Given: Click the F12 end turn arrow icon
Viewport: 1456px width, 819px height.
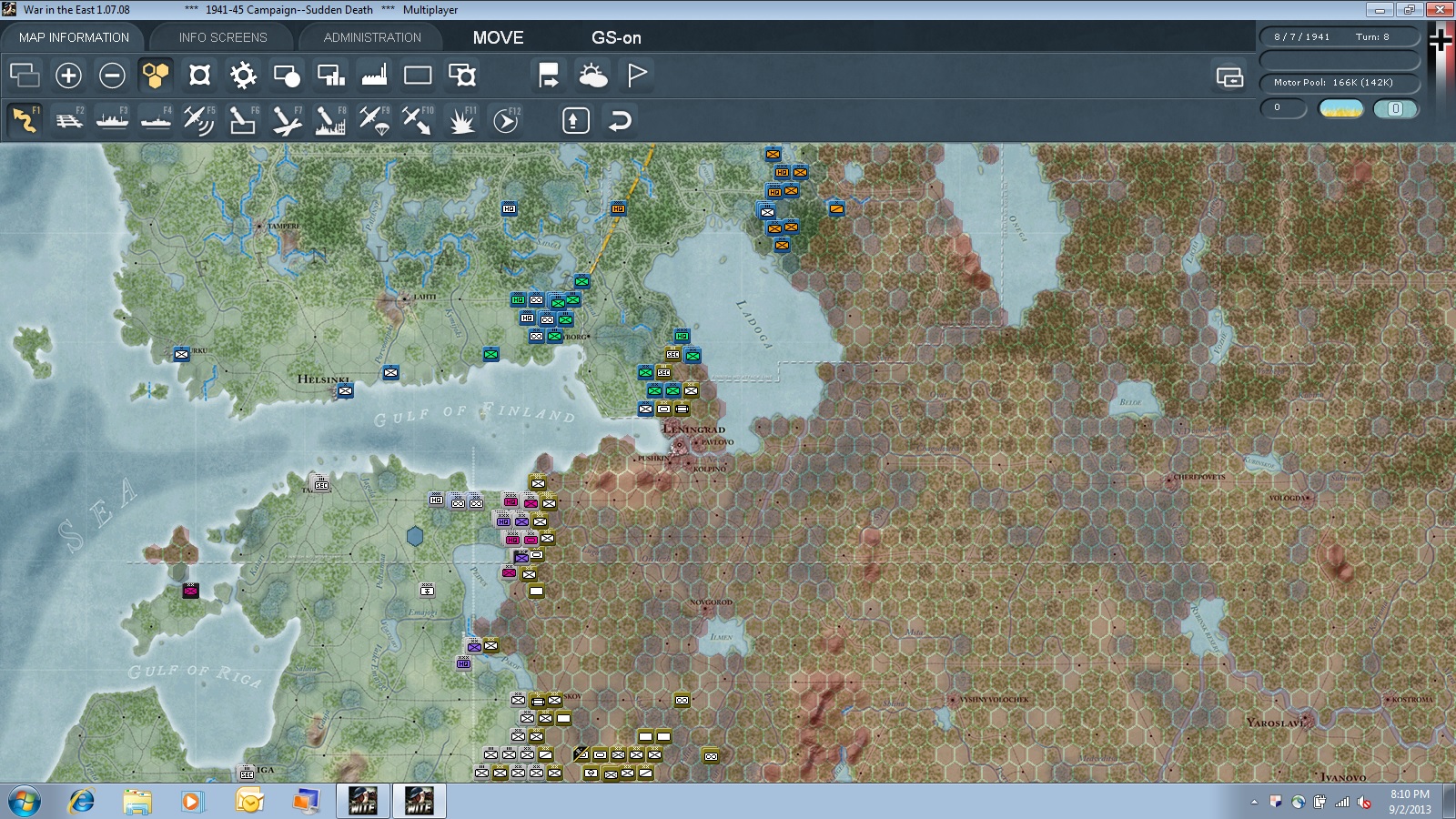Looking at the screenshot, I should click(x=505, y=120).
